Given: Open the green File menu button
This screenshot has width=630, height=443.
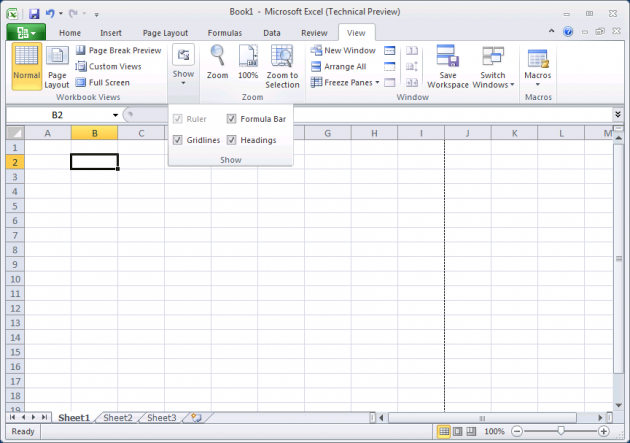Looking at the screenshot, I should pos(26,32).
